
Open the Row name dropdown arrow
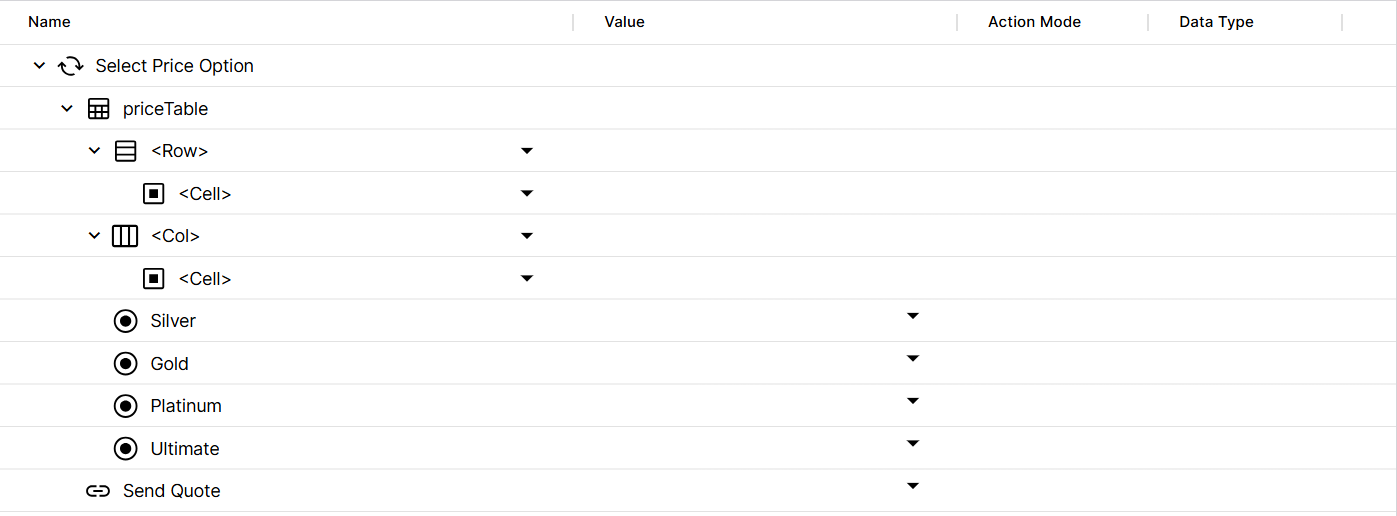click(x=527, y=151)
